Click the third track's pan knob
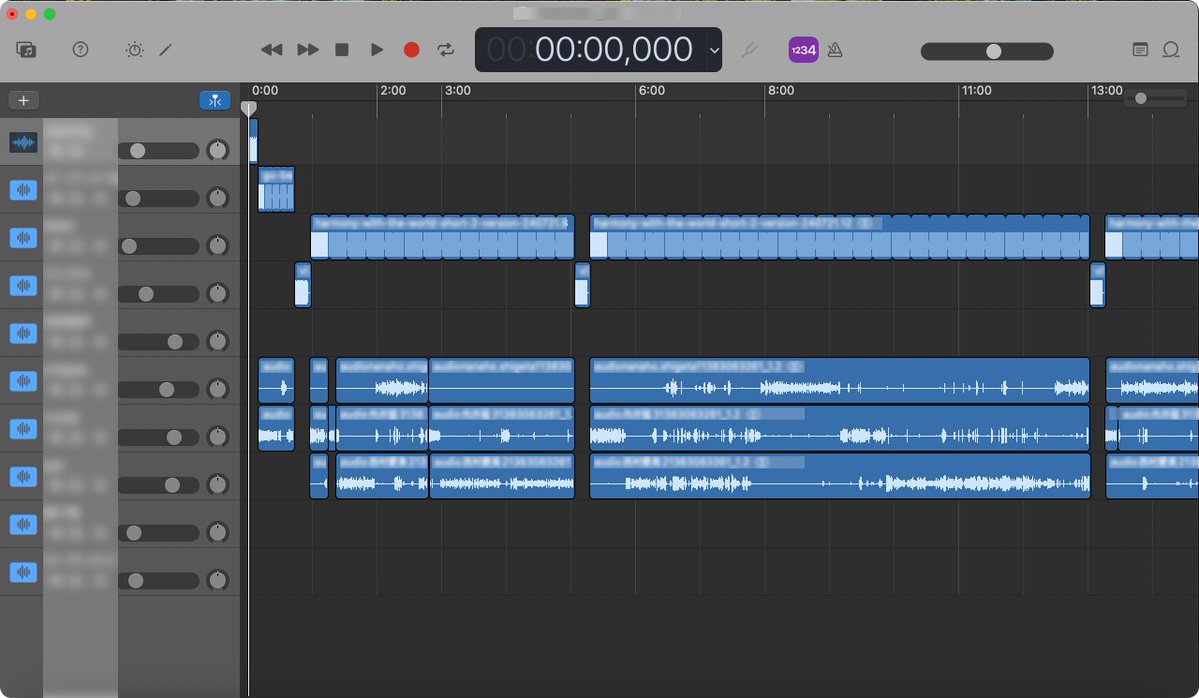Screen dimensions: 1199x698 click(x=218, y=245)
